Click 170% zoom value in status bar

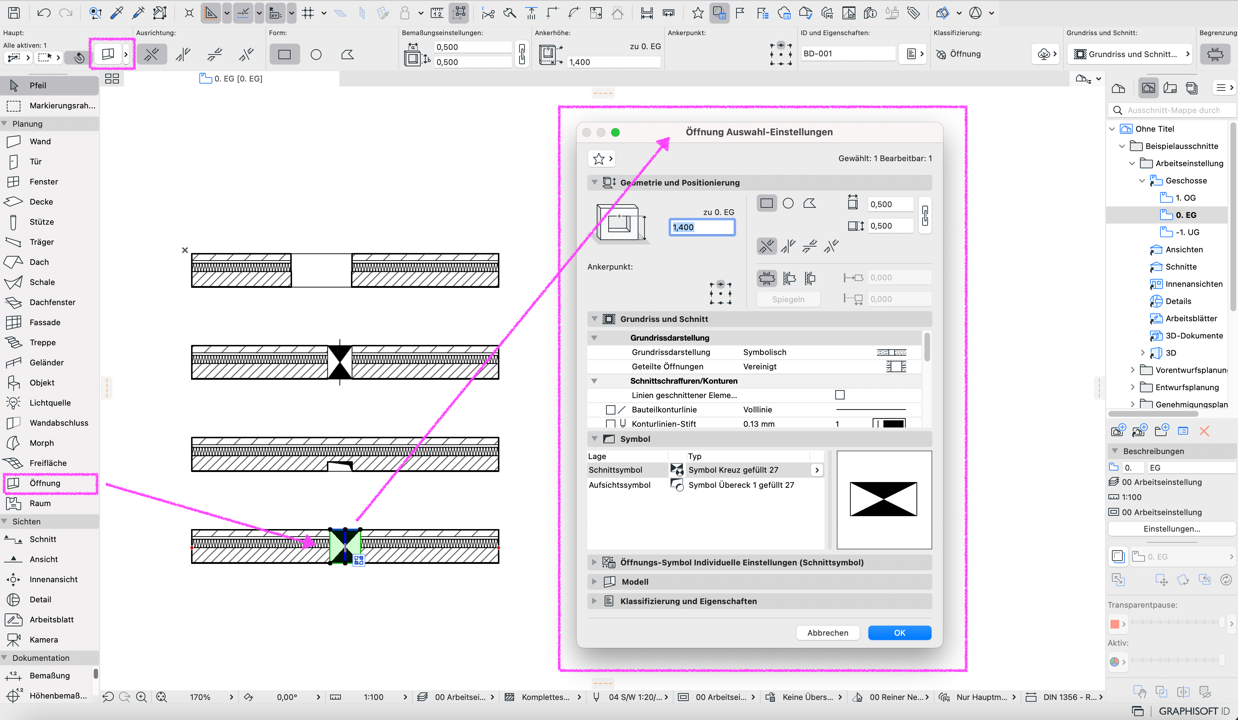tap(200, 697)
